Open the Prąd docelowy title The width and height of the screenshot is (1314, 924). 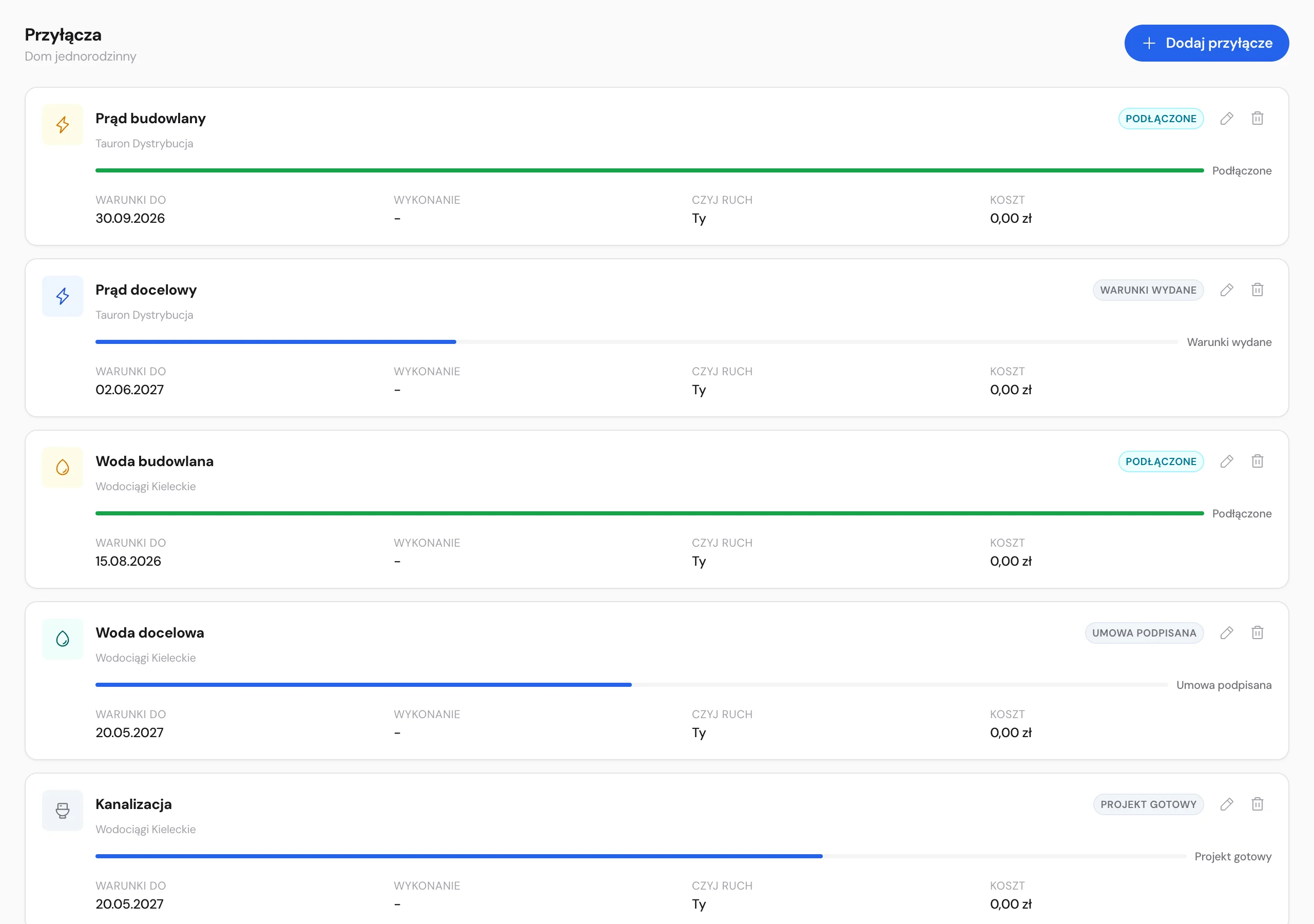(146, 290)
